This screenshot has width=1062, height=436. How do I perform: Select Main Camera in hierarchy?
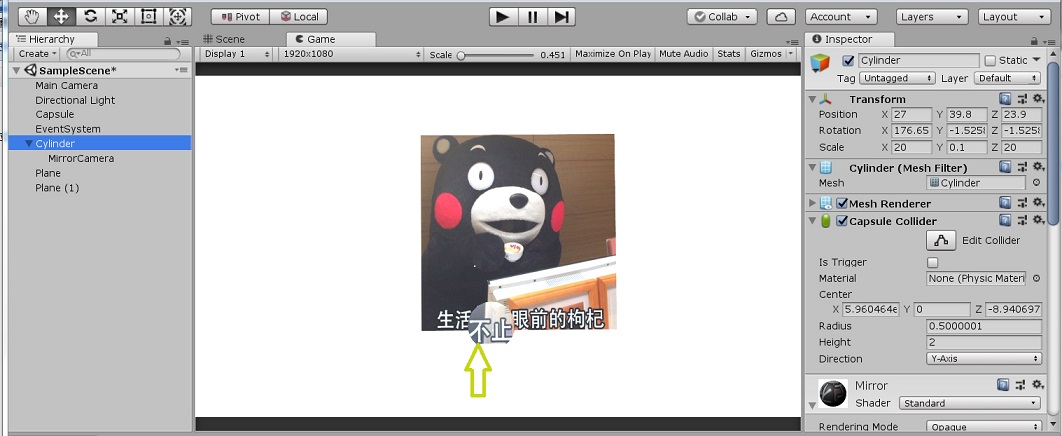pos(66,85)
